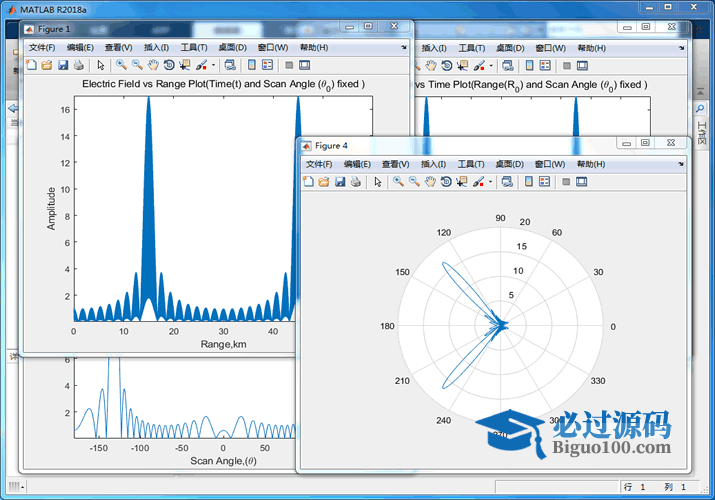The image size is (715, 500).
Task: Click the Figure 4 title bar
Action: click(x=450, y=145)
